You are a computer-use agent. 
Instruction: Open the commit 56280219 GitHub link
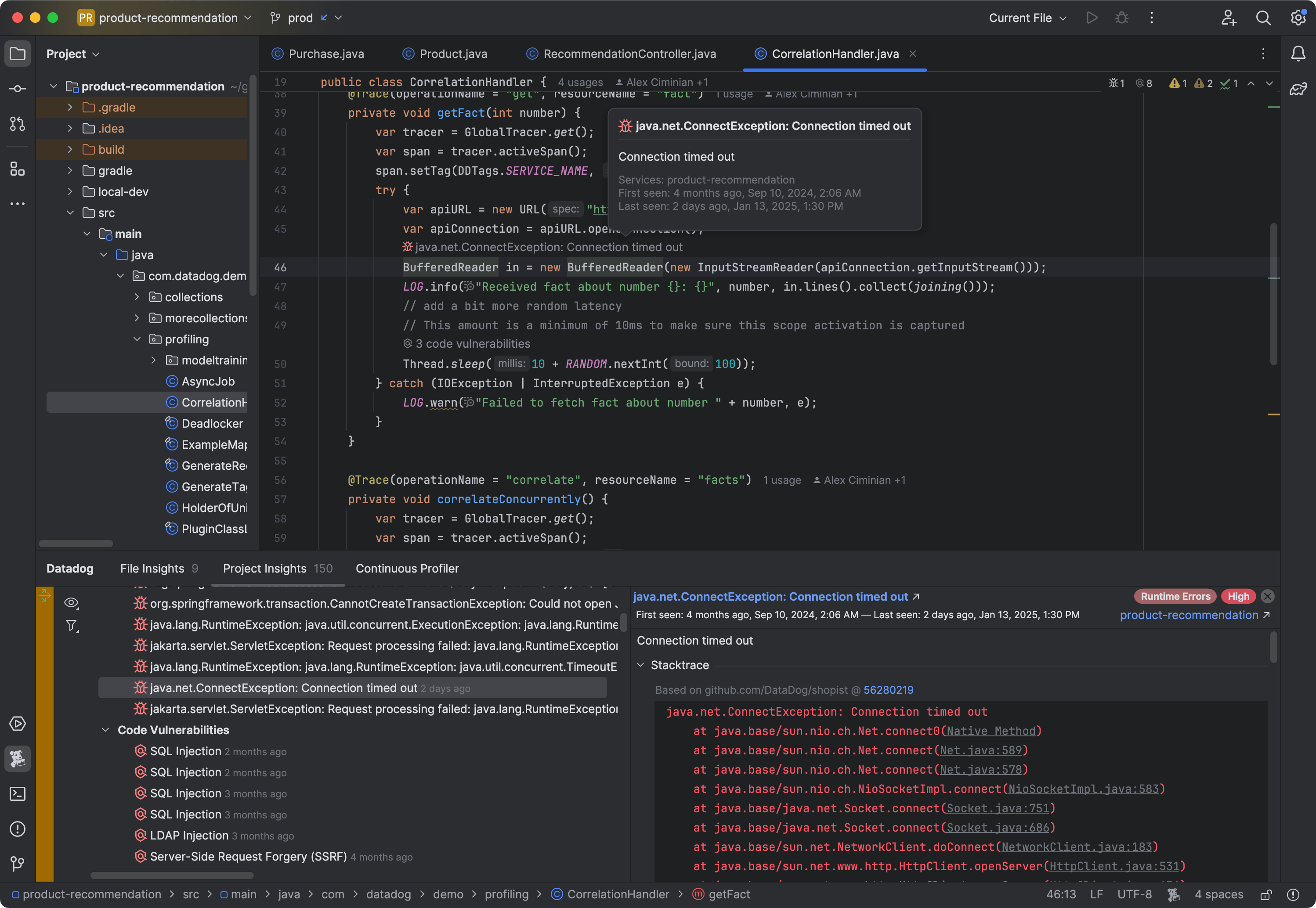(x=888, y=689)
